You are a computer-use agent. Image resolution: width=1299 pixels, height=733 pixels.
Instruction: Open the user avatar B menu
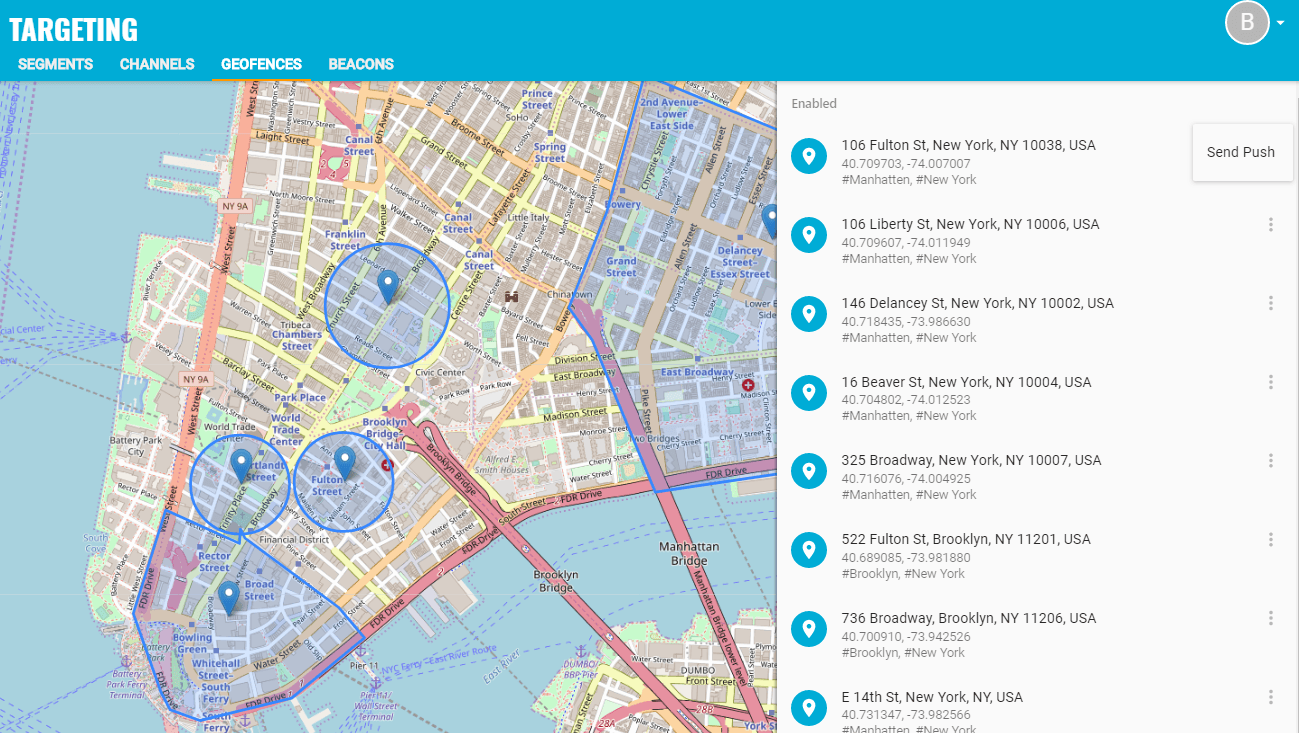click(x=1247, y=23)
